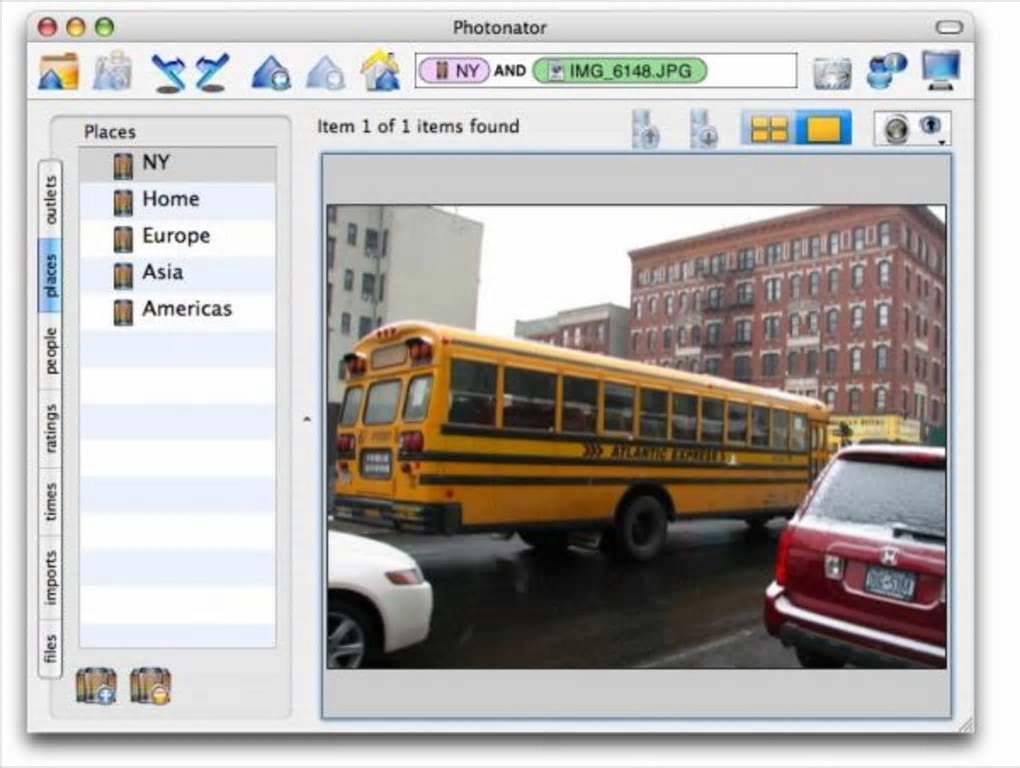The image size is (1020, 768).
Task: Click the lock place icon below the list
Action: (150, 686)
